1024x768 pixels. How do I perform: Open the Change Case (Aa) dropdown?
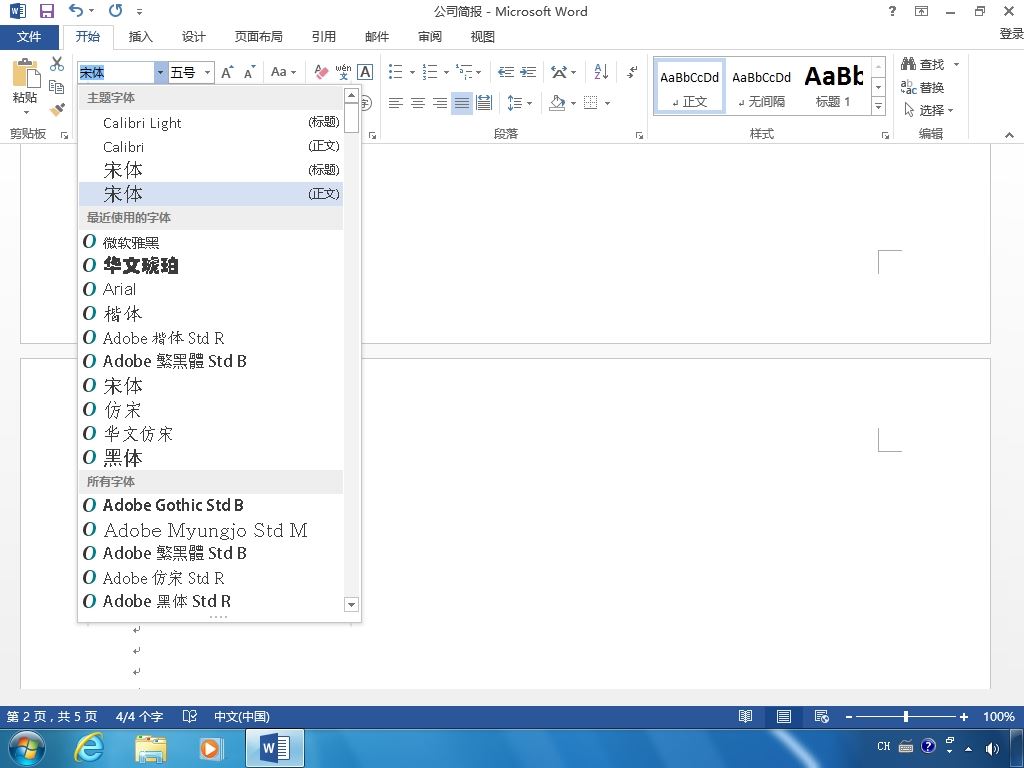point(283,72)
